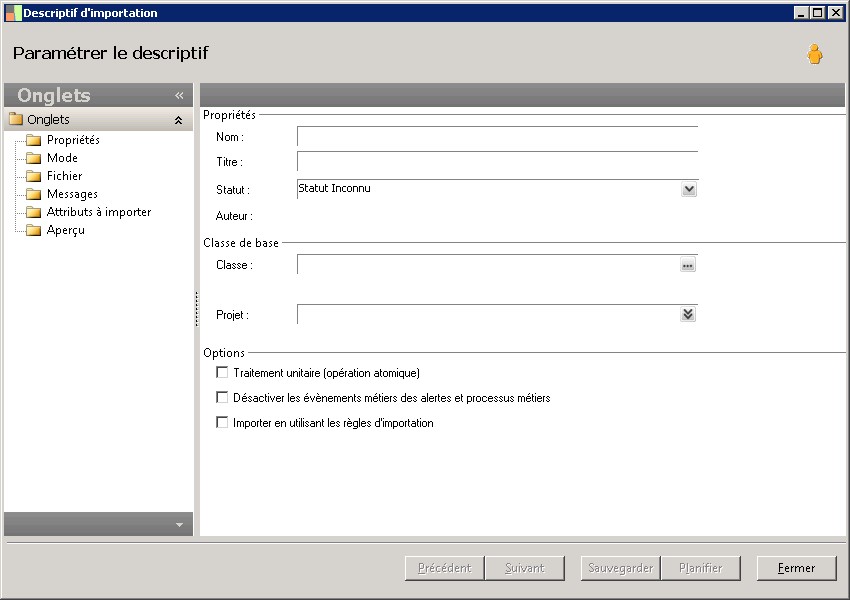Screen dimensions: 850x600
Task: Open the sidebar bottom arrow menu
Action: pos(179,525)
